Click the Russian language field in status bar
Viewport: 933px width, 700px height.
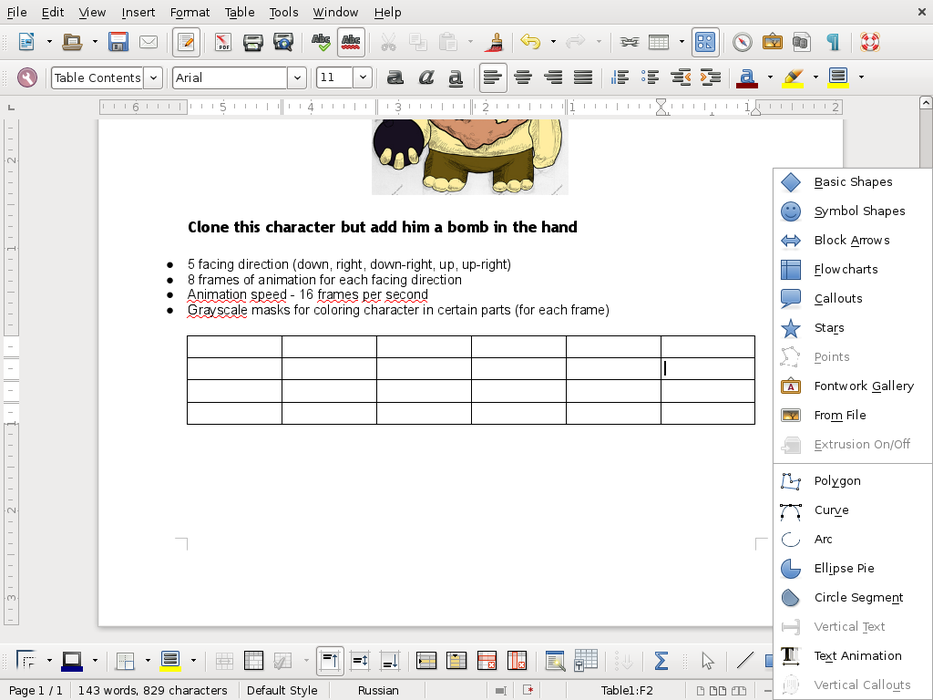(x=378, y=690)
